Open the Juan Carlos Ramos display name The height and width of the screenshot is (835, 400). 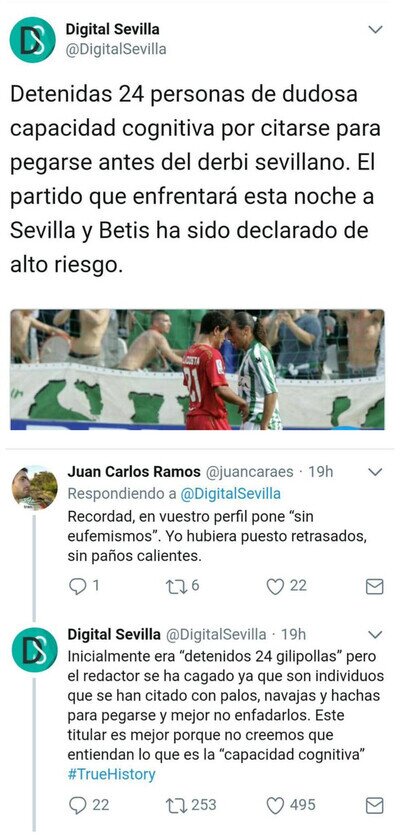point(134,472)
